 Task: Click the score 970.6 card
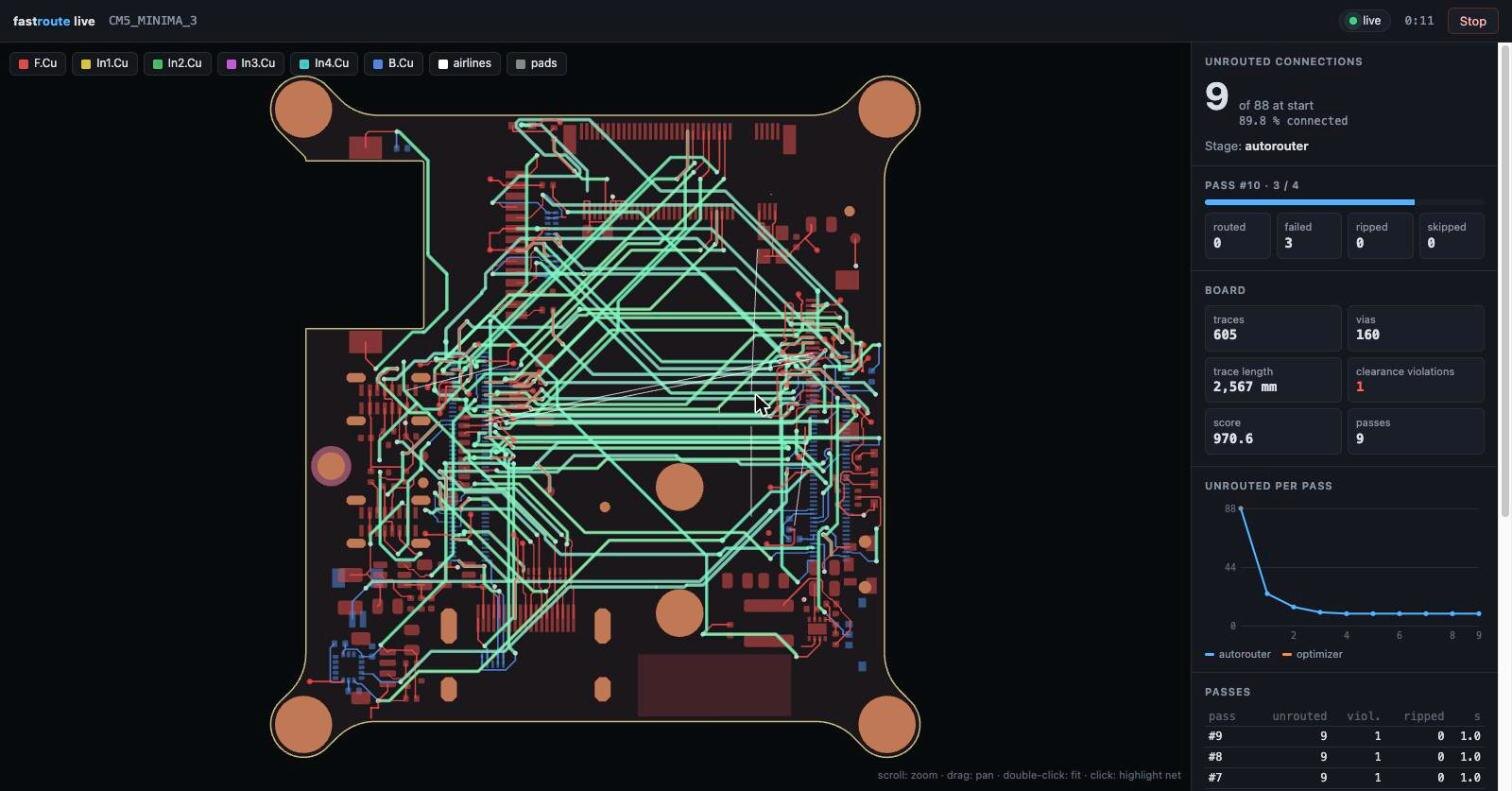1273,431
